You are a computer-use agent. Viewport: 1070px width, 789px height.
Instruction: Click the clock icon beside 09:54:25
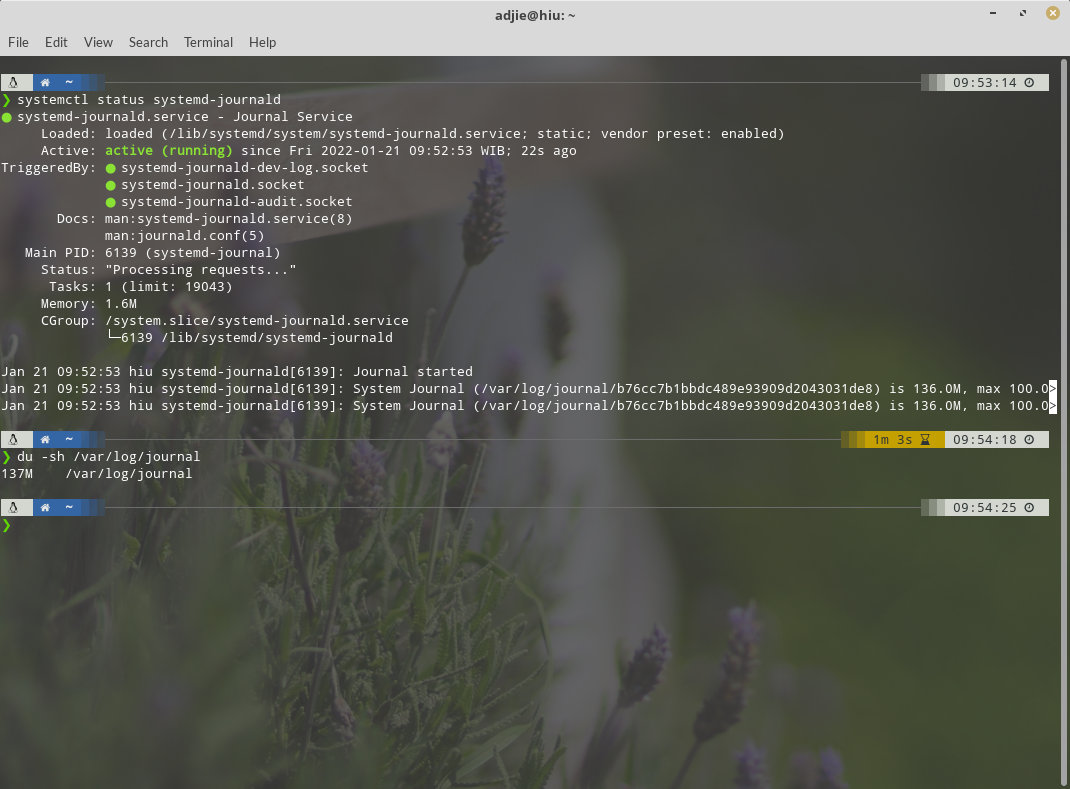(x=1030, y=508)
